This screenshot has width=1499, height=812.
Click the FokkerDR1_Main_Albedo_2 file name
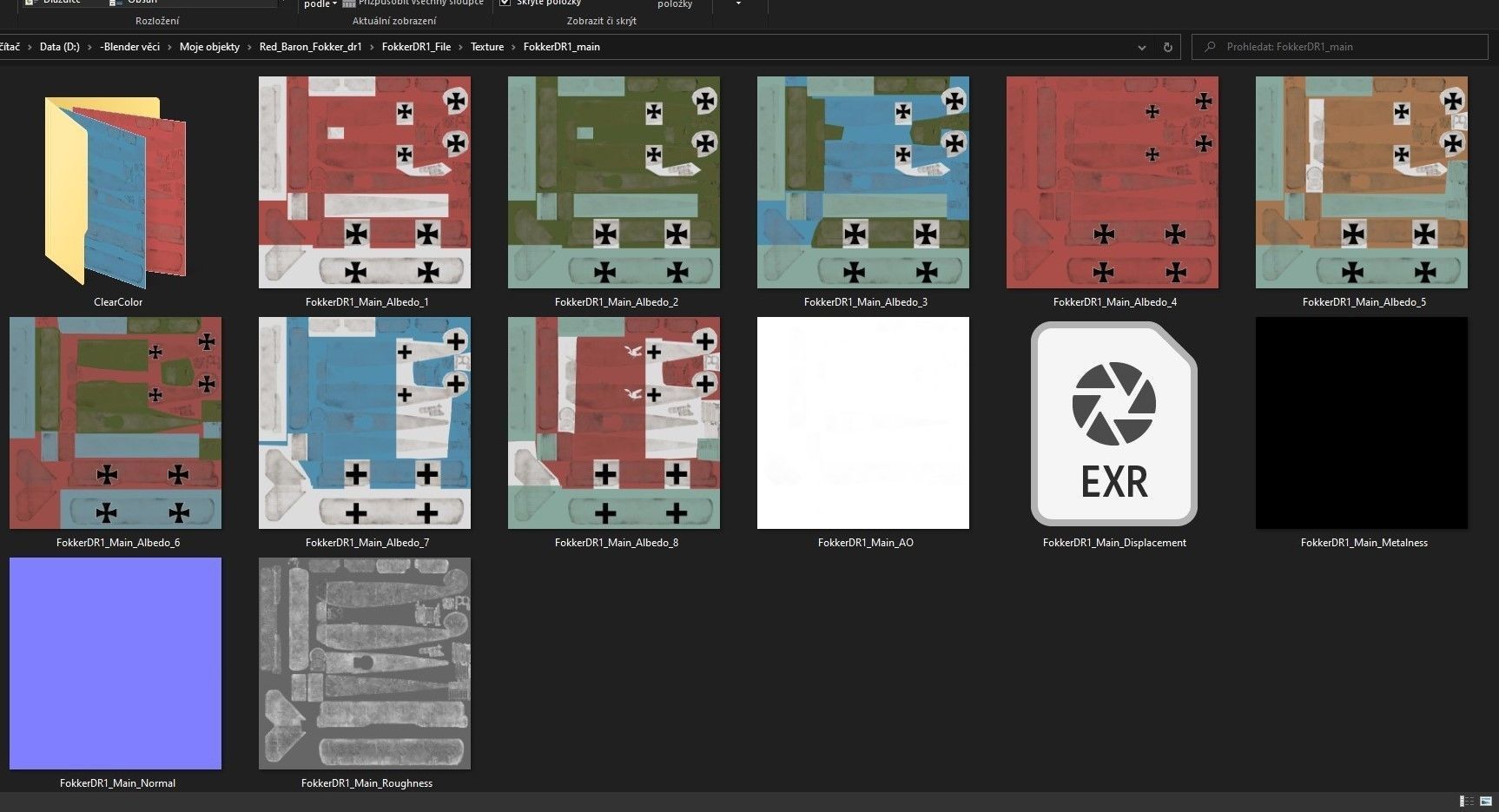coord(617,302)
